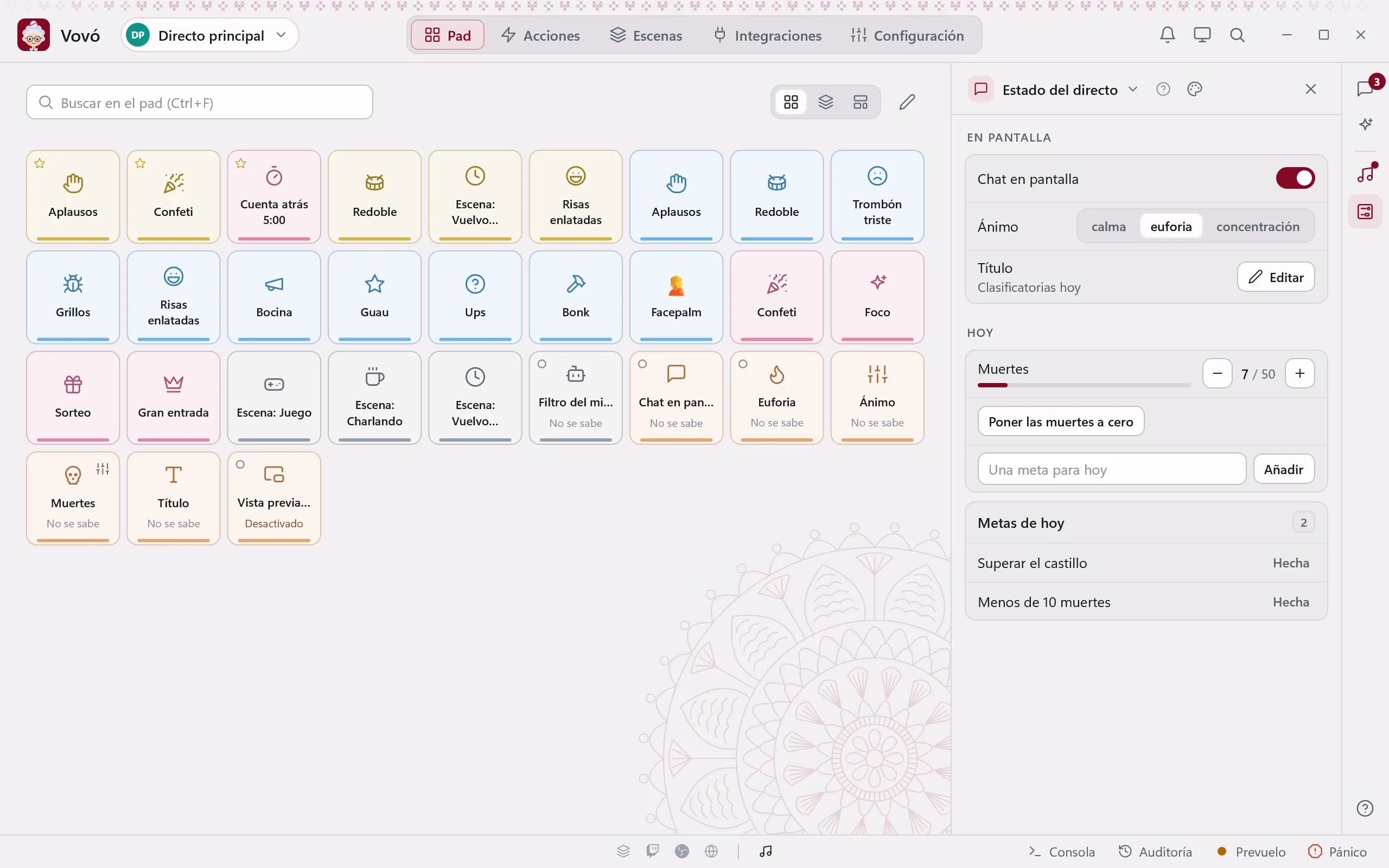Open the Ánimo pad tile options

tap(877, 397)
